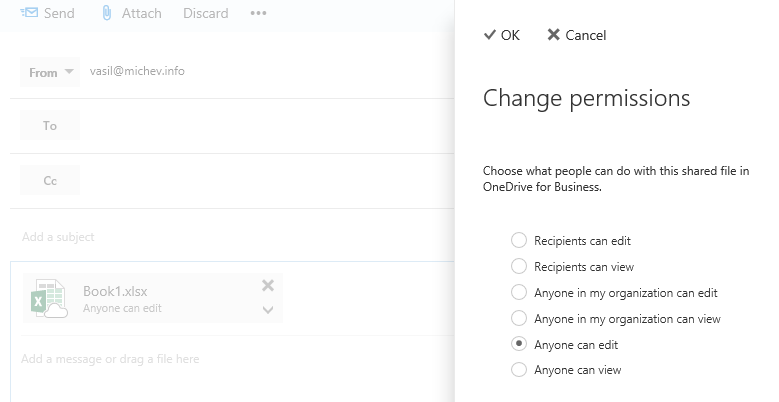779x402 pixels.
Task: Select Recipients can view option
Action: point(518,267)
